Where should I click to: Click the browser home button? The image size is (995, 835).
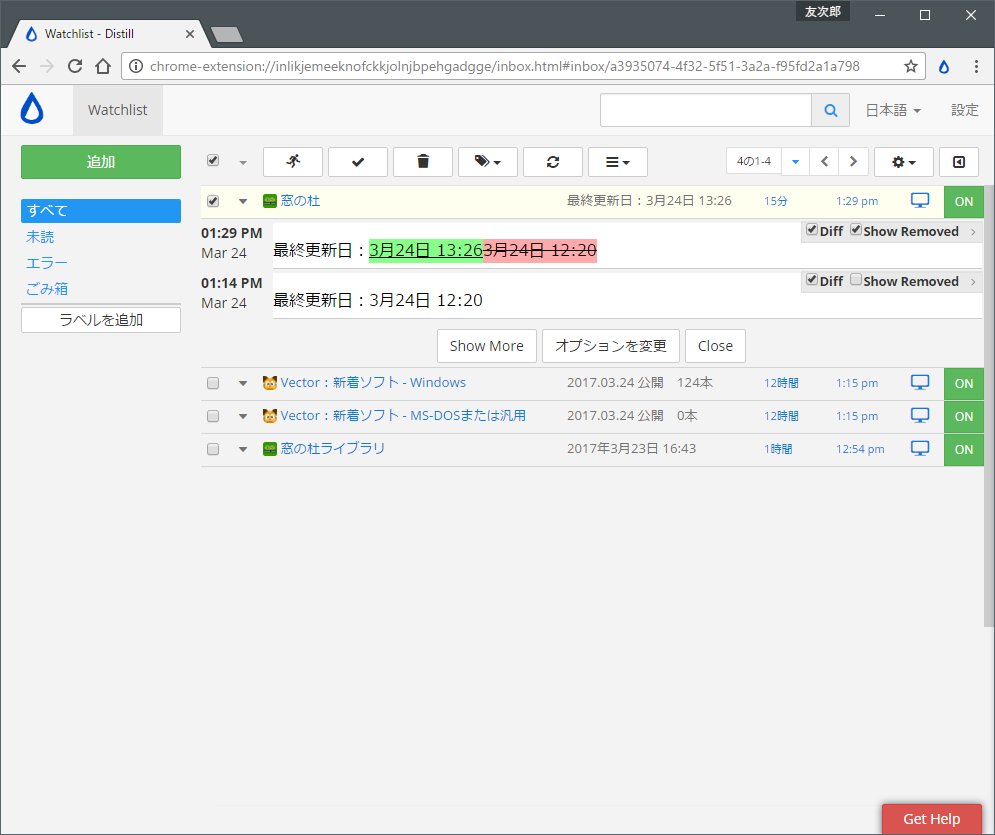click(103, 66)
